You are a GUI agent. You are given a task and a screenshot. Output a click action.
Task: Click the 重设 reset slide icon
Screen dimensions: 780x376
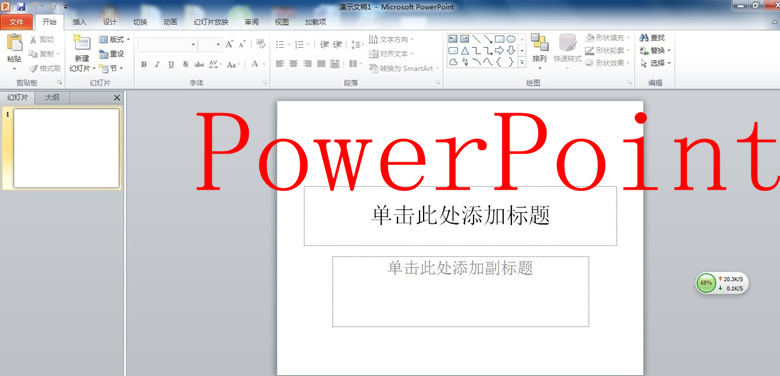pyautogui.click(x=103, y=54)
